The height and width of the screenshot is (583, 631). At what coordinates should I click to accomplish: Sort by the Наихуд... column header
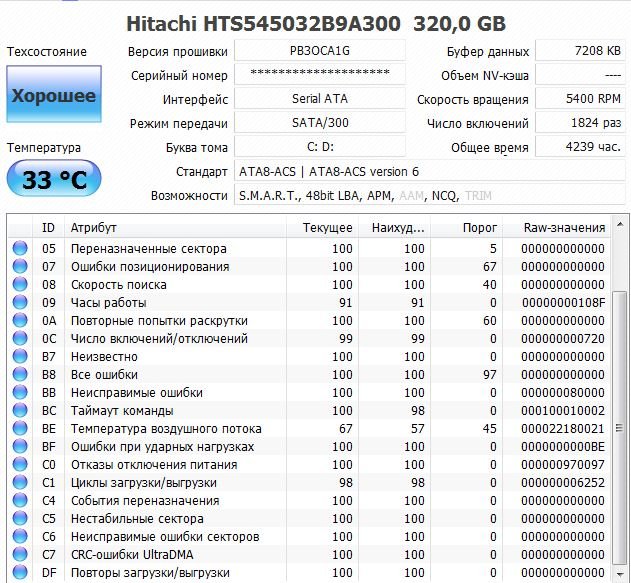pyautogui.click(x=394, y=228)
